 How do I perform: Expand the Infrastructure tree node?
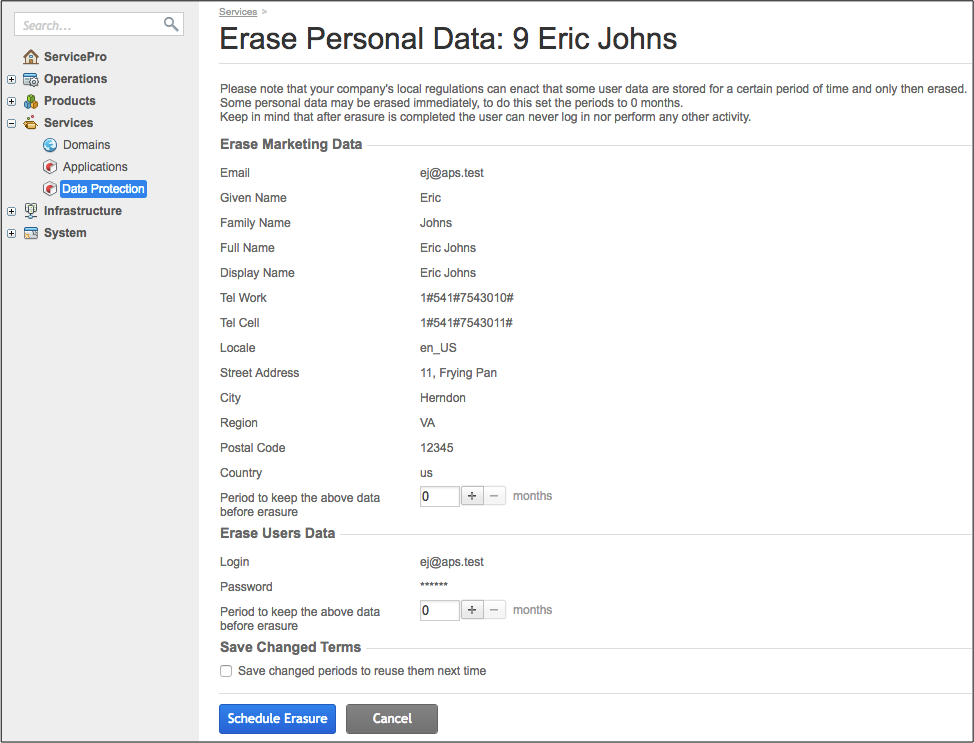[11, 211]
